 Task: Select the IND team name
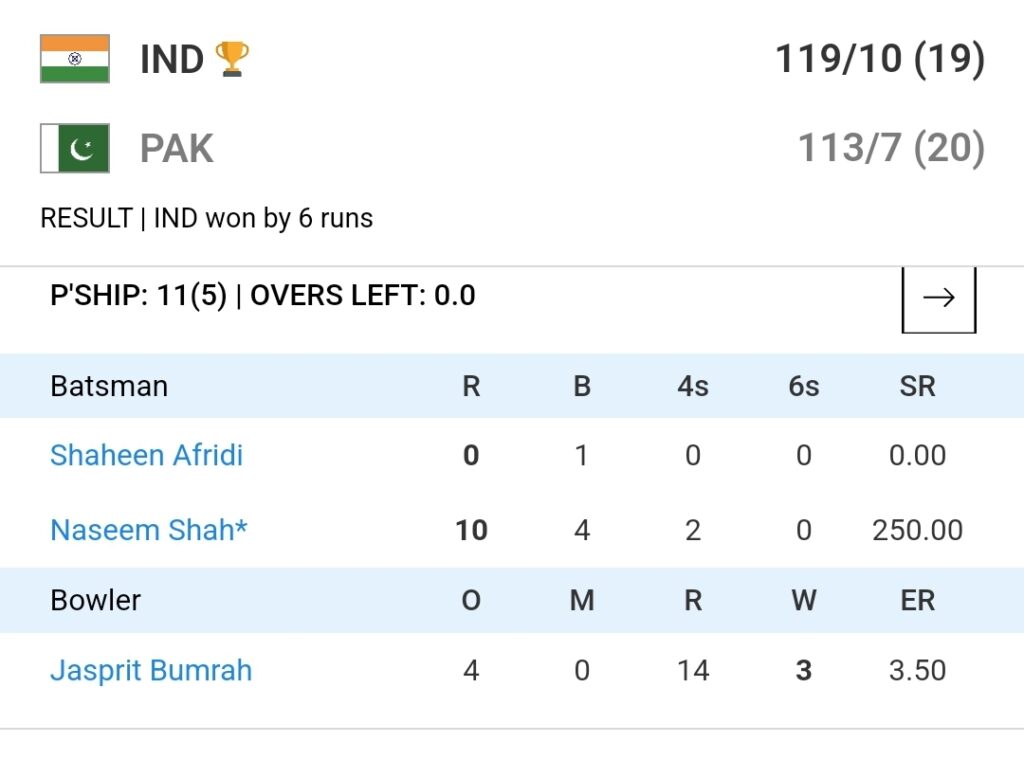click(x=172, y=59)
